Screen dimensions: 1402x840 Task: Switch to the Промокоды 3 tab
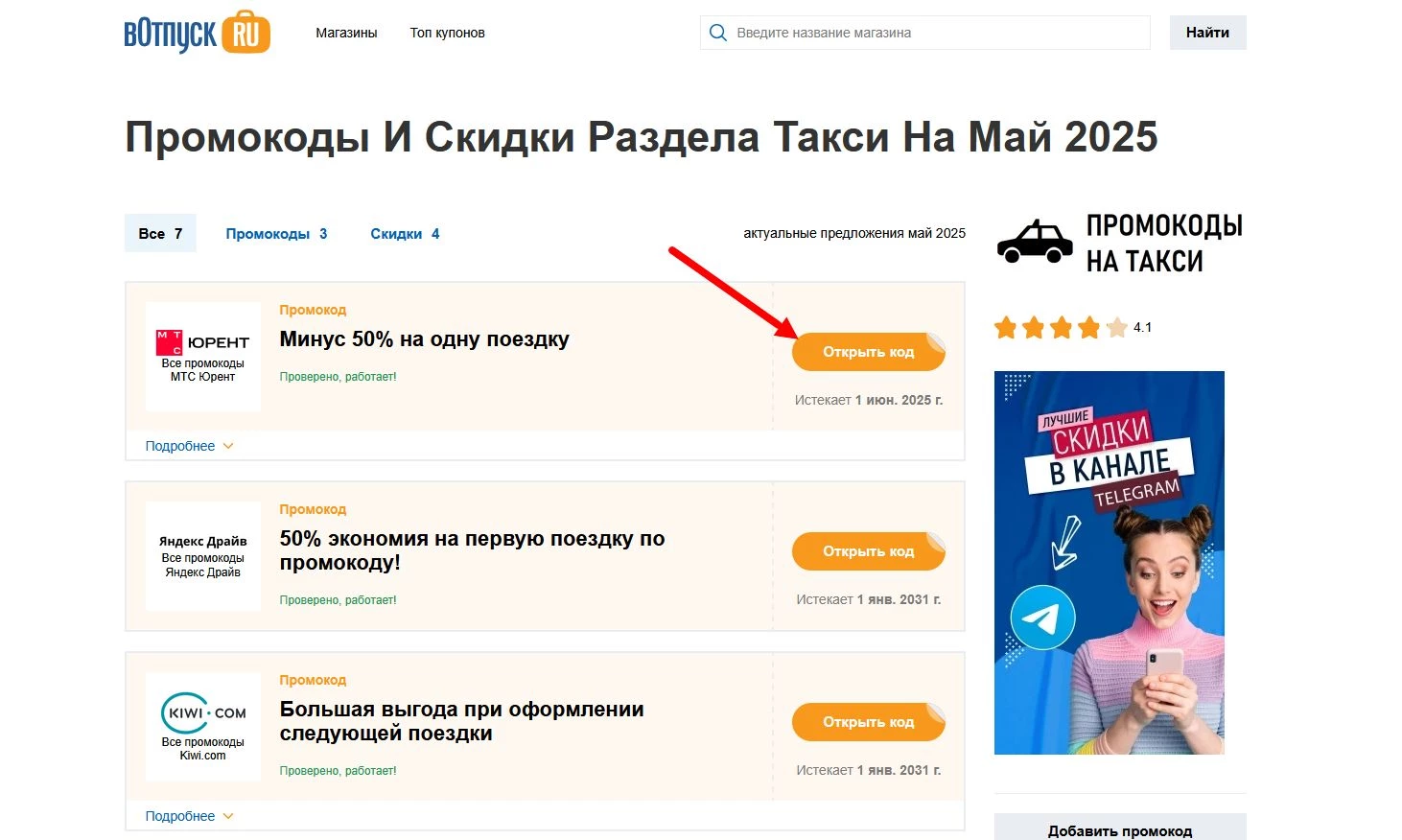point(276,233)
